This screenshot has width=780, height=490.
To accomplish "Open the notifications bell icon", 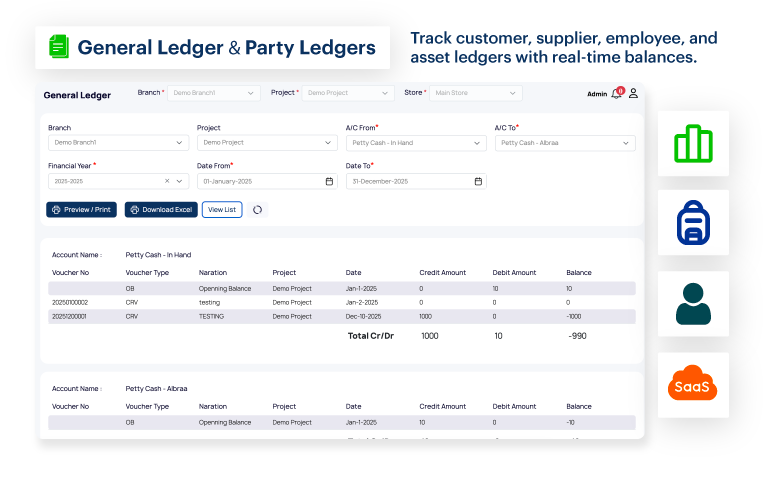I will click(616, 94).
